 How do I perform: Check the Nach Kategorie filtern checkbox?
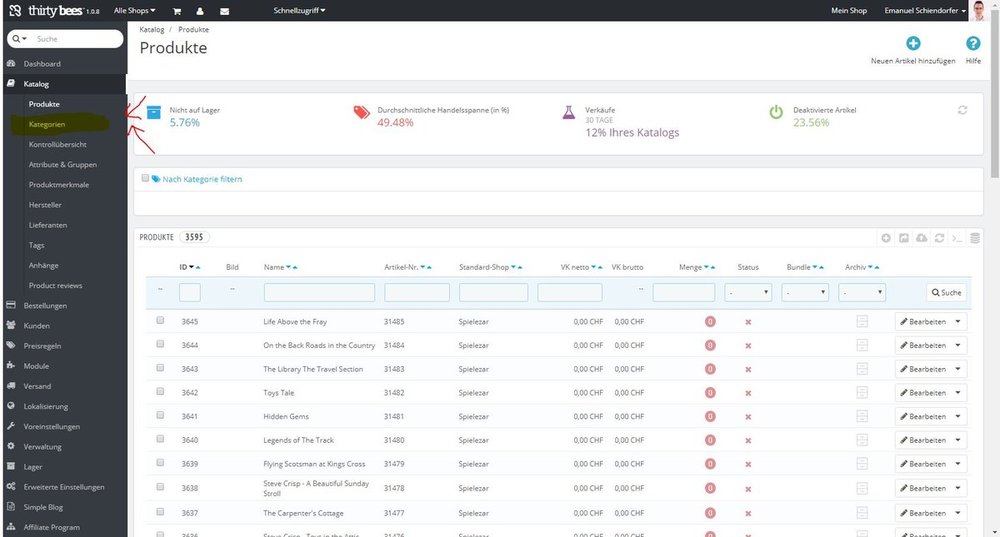[x=145, y=178]
